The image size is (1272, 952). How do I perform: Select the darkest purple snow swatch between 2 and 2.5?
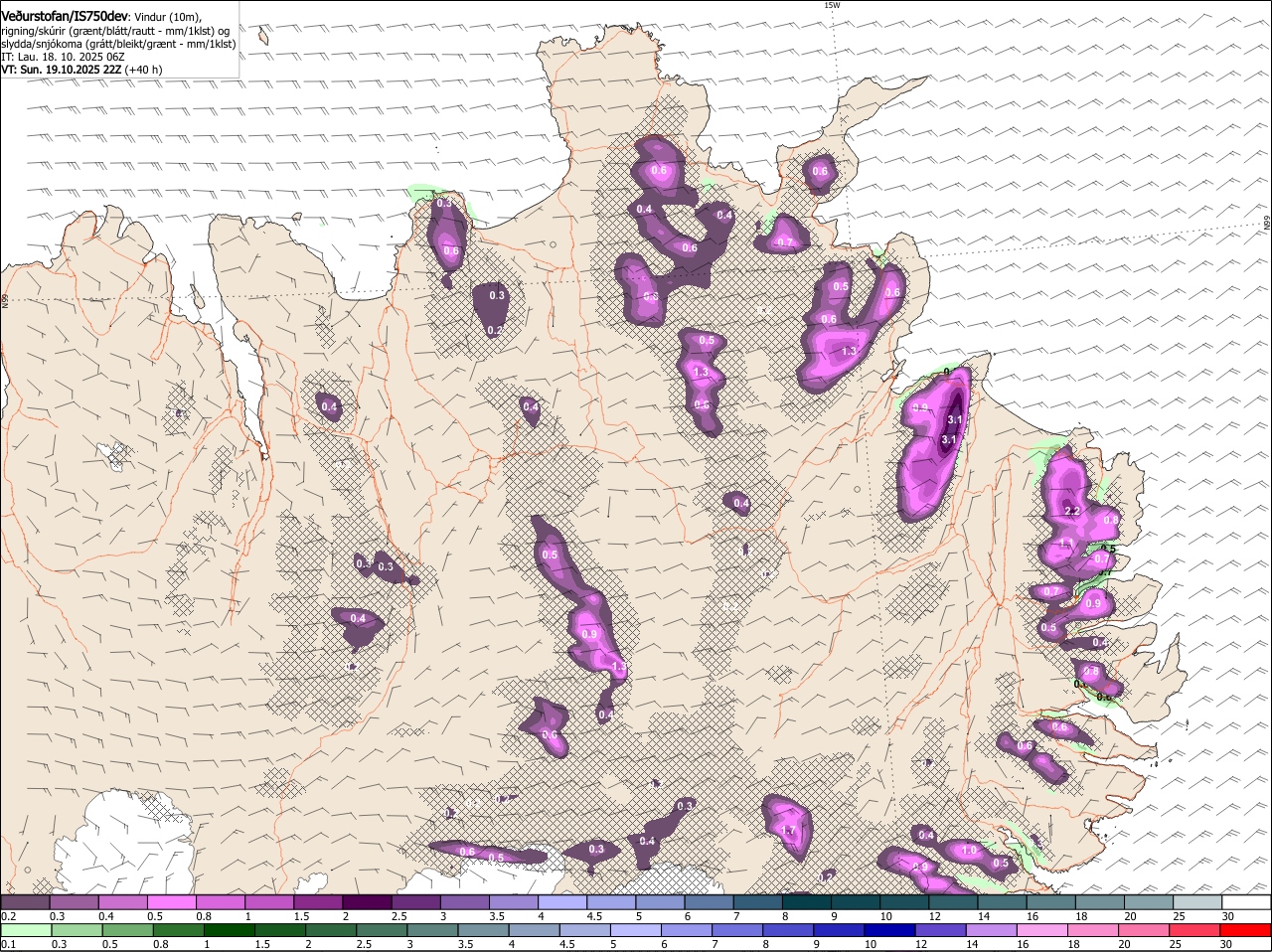click(368, 902)
